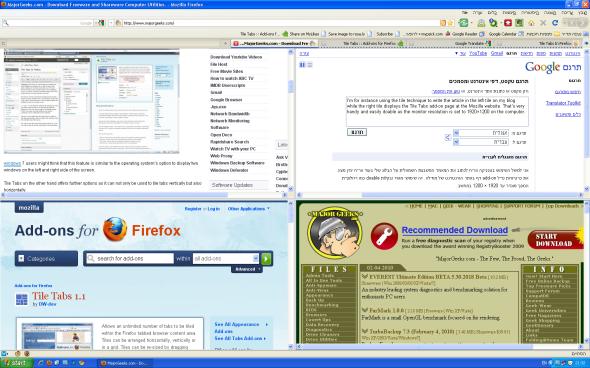Viewport: 590px width, 368px height.
Task: Click the gray Stop (X) toolbar icon
Action: [543, 23]
